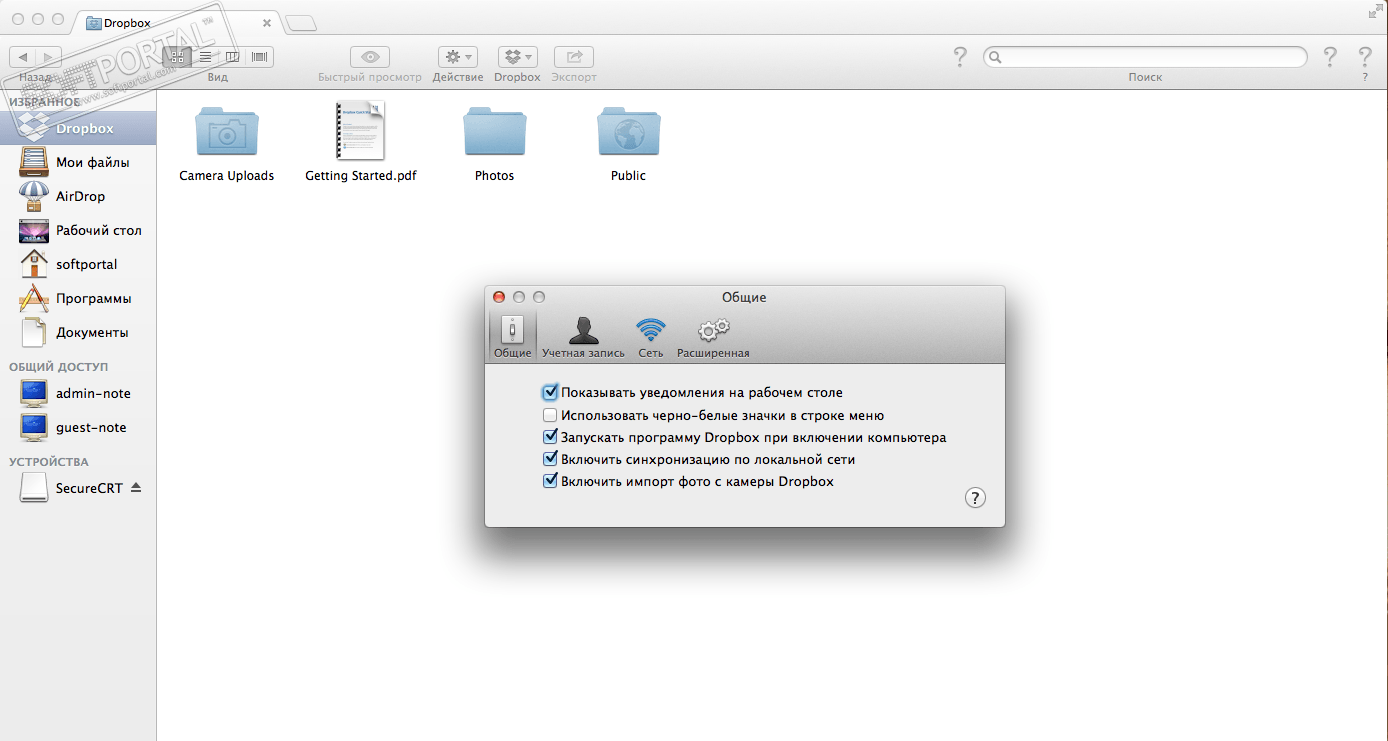
Task: Click the Экспорт share icon
Action: 574,57
